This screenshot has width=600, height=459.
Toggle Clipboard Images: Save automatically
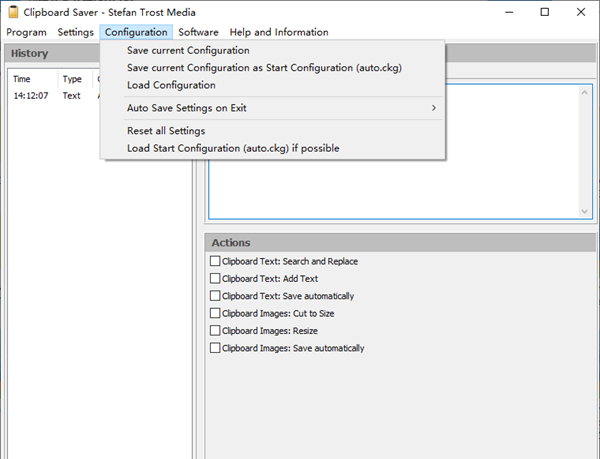pos(215,348)
